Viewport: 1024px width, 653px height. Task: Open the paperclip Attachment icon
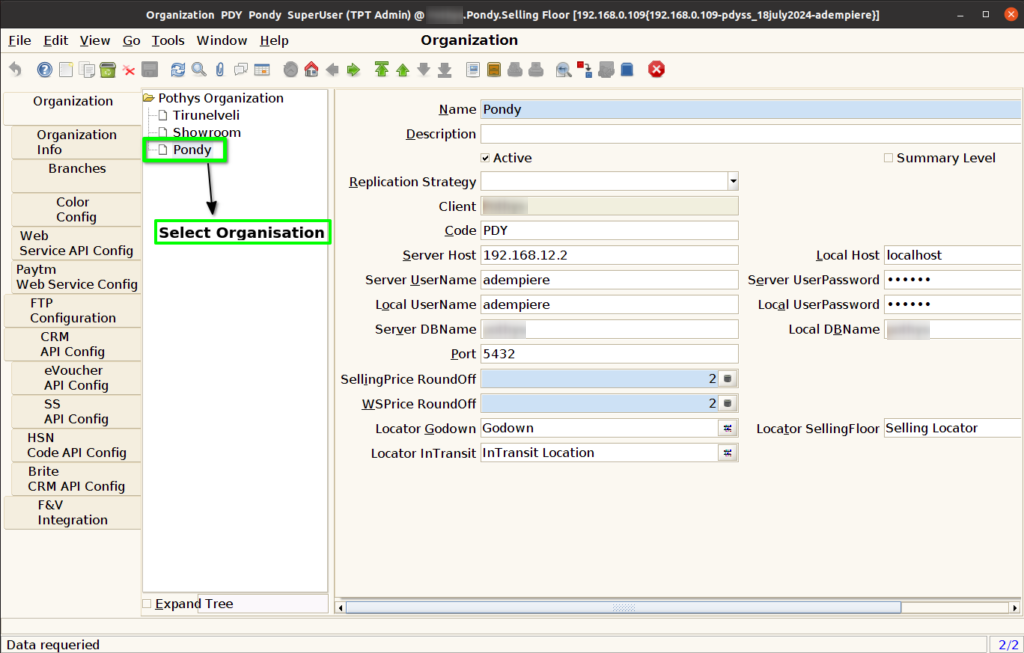pyautogui.click(x=219, y=69)
